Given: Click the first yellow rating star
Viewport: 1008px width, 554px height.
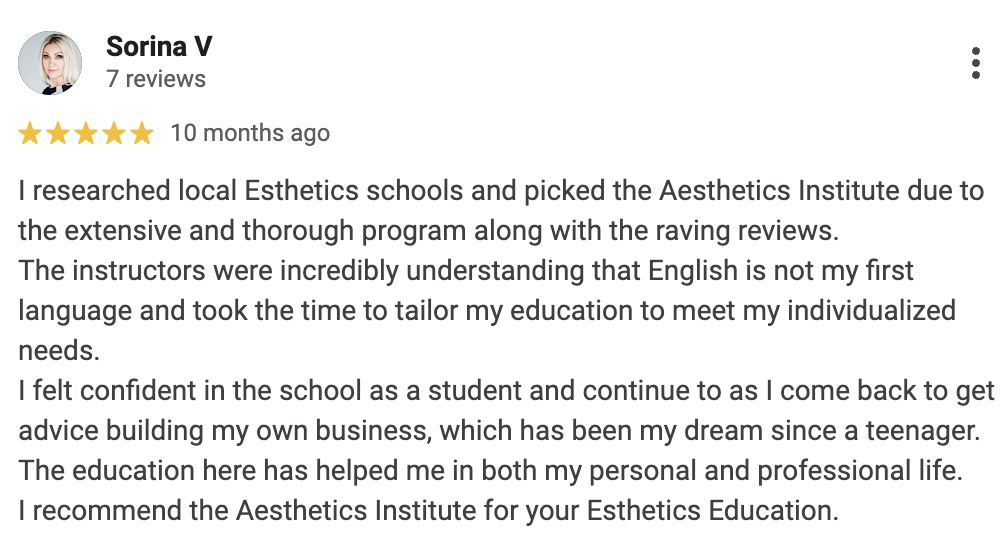Looking at the screenshot, I should (30, 134).
